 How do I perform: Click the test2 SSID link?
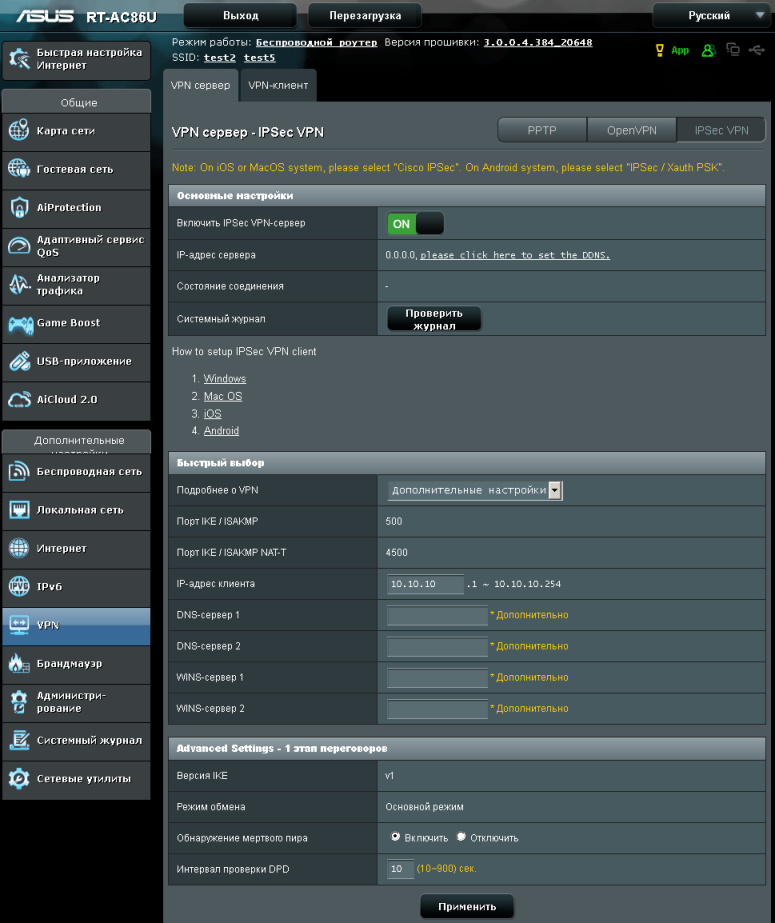click(219, 58)
